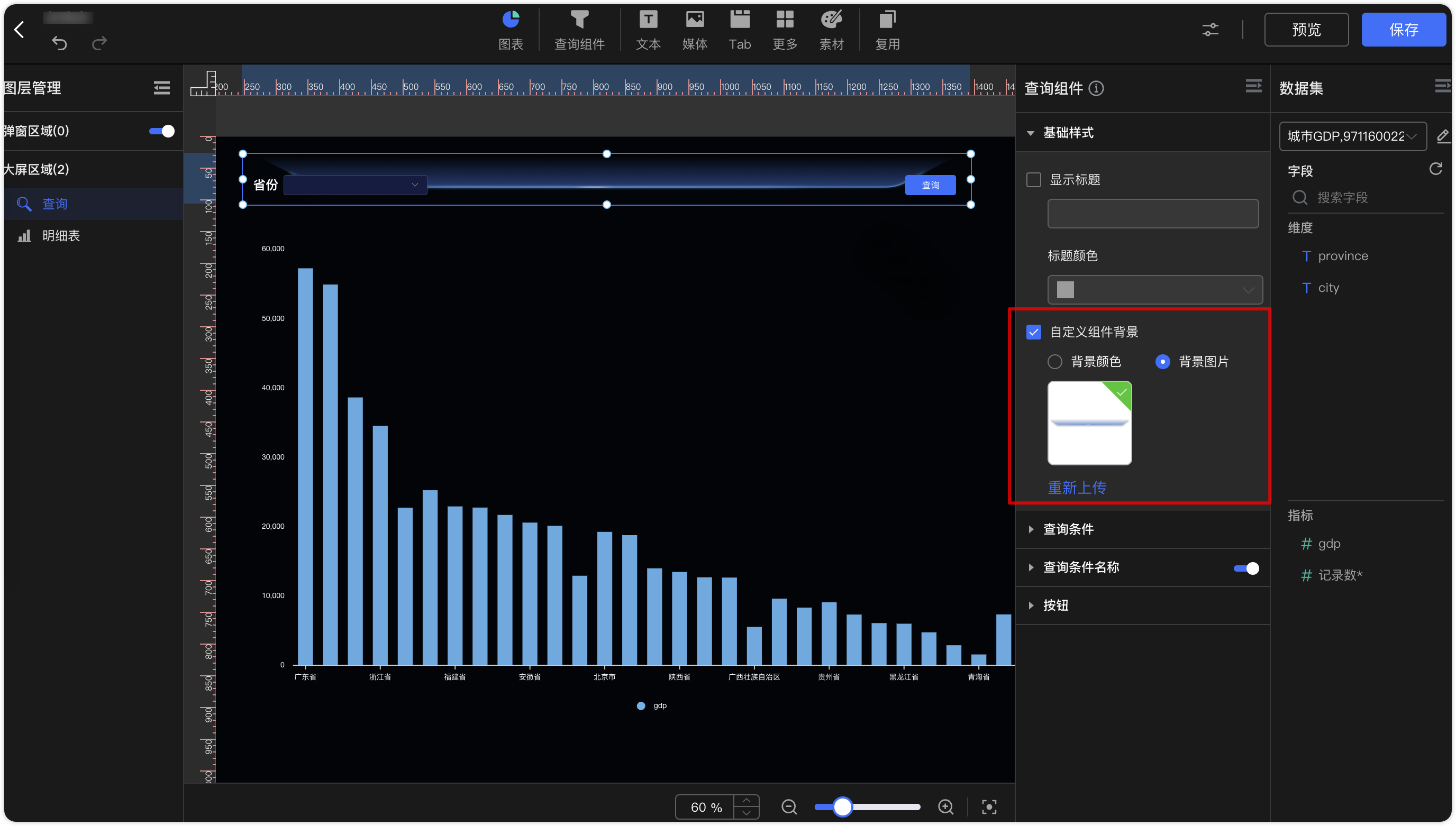Click the 复用 reuse tool
The width and height of the screenshot is (1456, 826).
tap(887, 31)
